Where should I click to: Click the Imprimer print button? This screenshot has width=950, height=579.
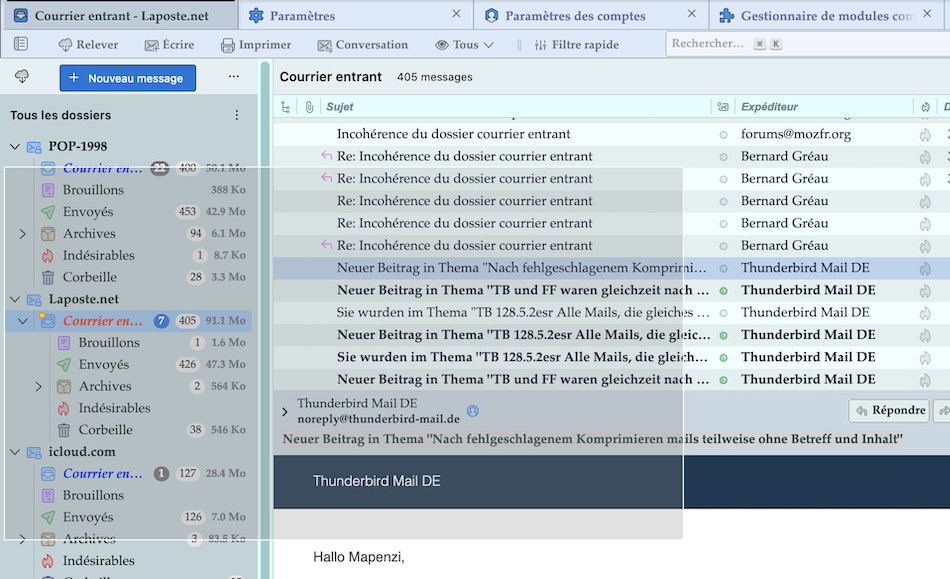(256, 45)
